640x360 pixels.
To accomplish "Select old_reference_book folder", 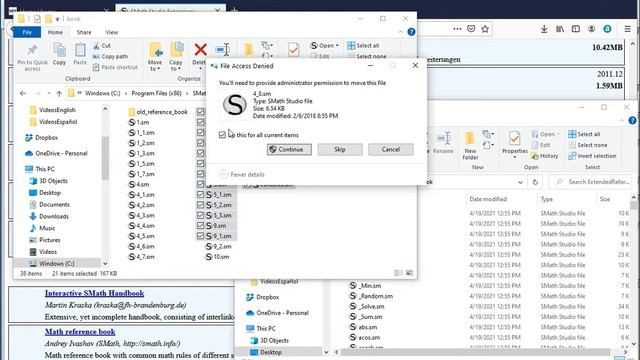I will click(158, 112).
